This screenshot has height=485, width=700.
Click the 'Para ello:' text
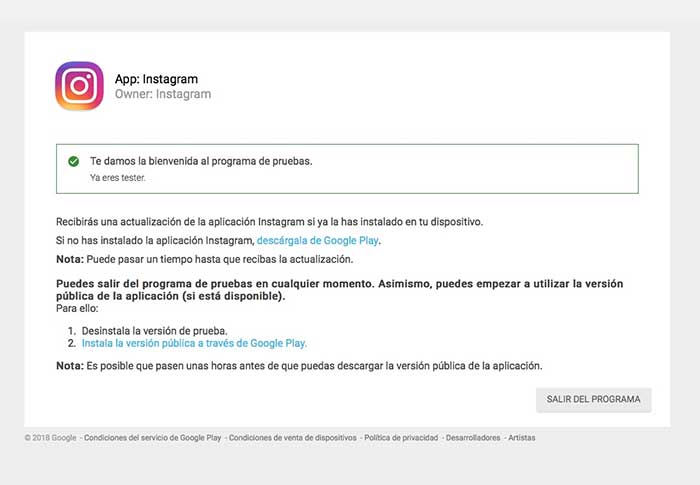pos(77,308)
